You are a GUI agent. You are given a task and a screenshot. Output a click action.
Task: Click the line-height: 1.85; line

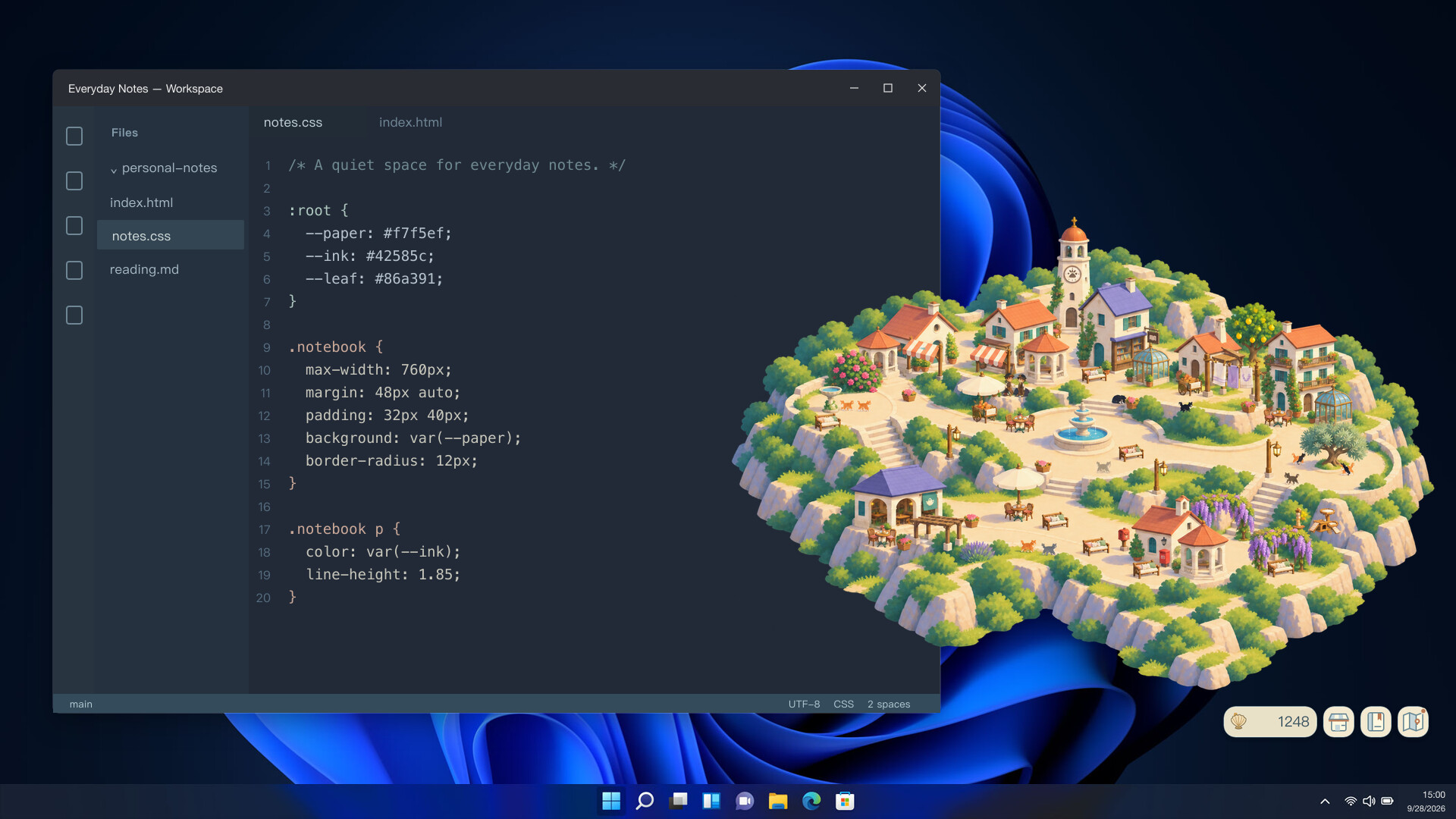[x=383, y=575]
